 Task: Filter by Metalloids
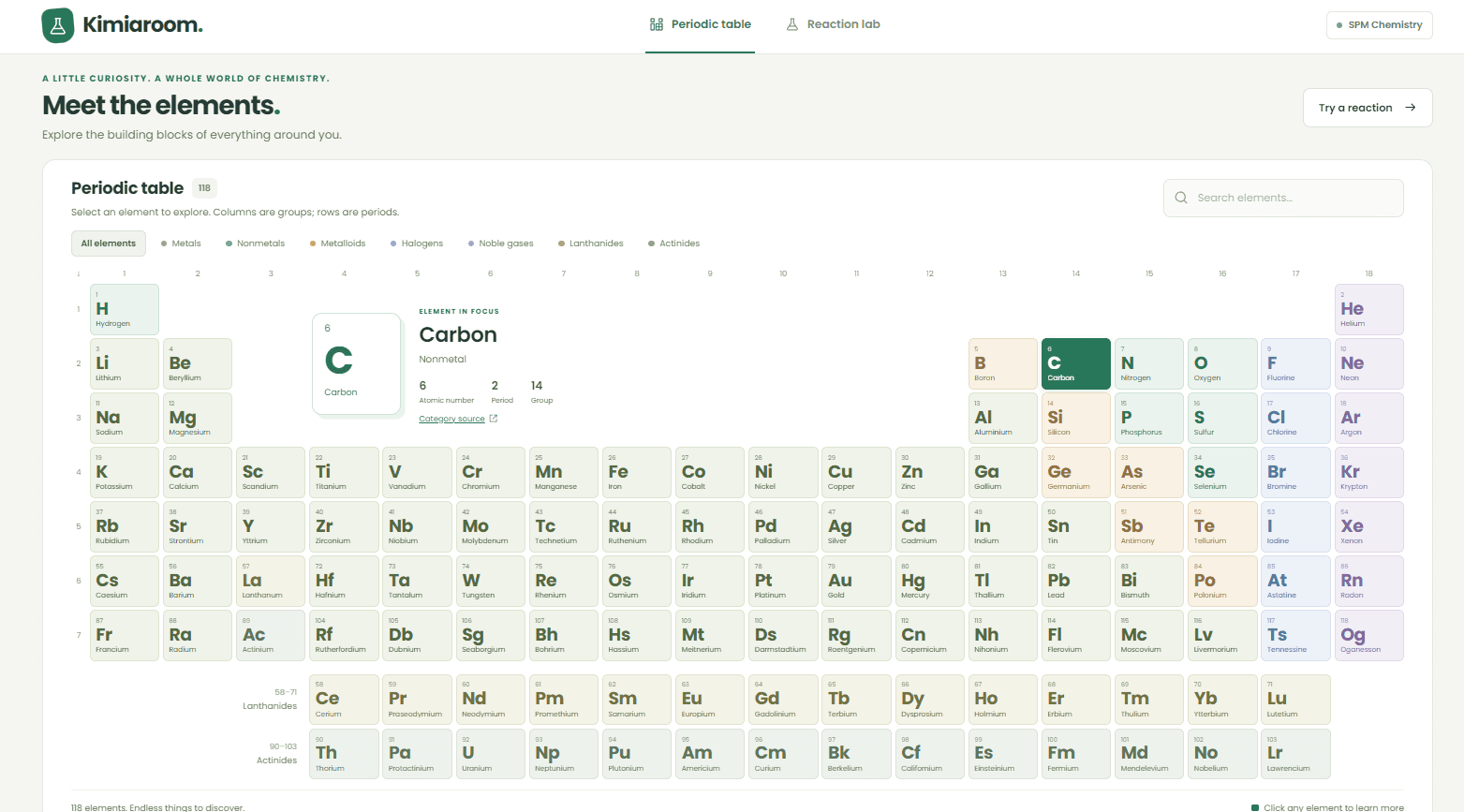pos(337,244)
